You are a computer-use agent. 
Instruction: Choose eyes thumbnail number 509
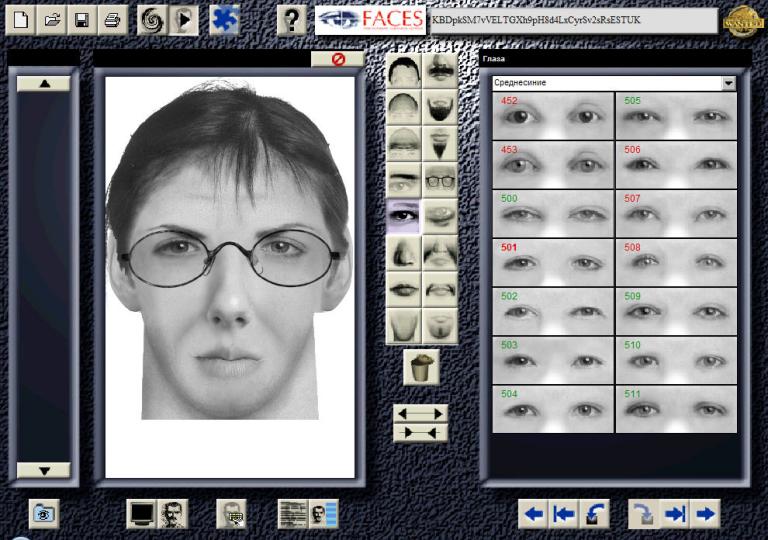pyautogui.click(x=676, y=311)
